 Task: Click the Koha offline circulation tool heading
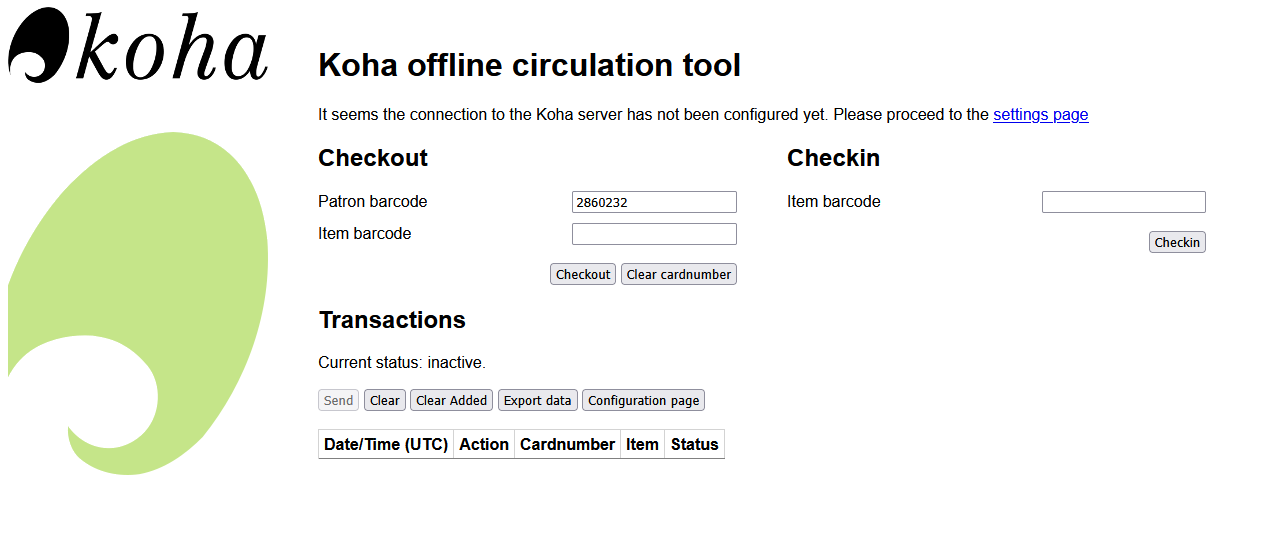point(529,65)
